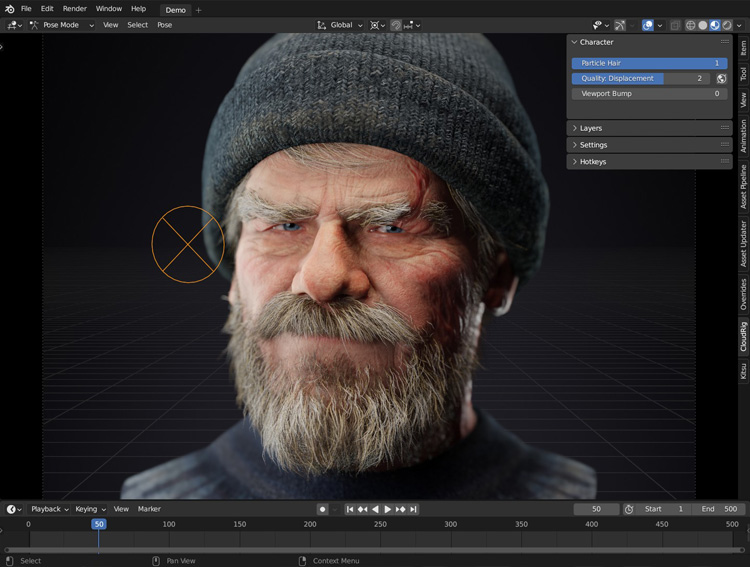Switch to Material Preview shading mode
Image resolution: width=750 pixels, height=567 pixels.
coord(715,25)
